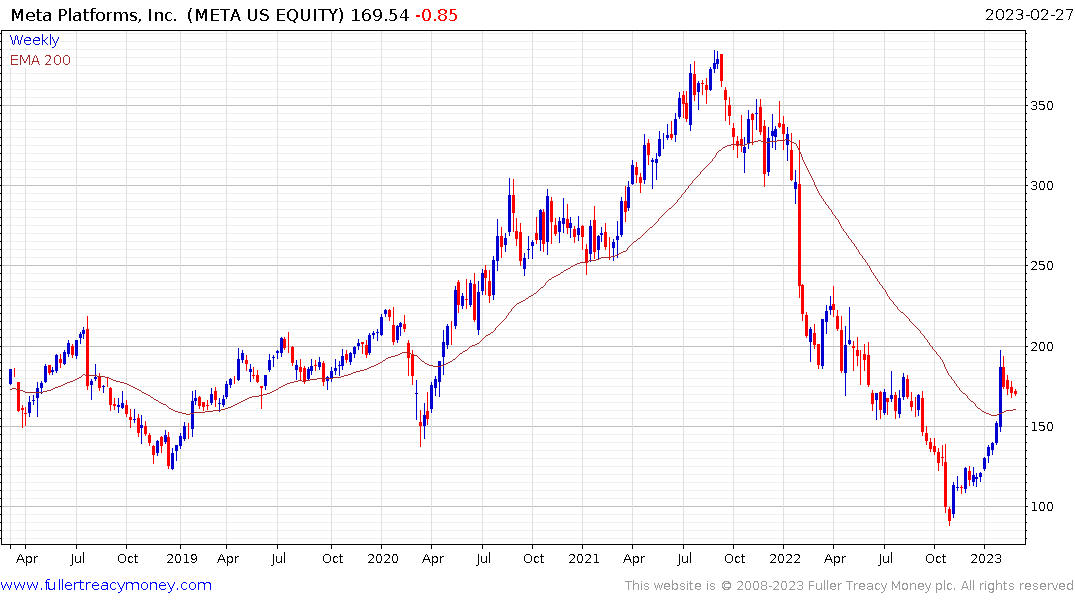Click the 2020 date axis label
Viewport: 1075px width, 600px height.
(x=383, y=558)
